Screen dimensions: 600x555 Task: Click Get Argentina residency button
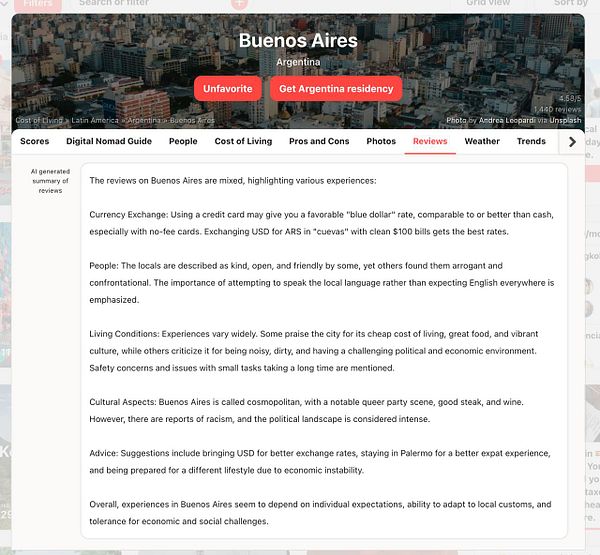(x=336, y=89)
